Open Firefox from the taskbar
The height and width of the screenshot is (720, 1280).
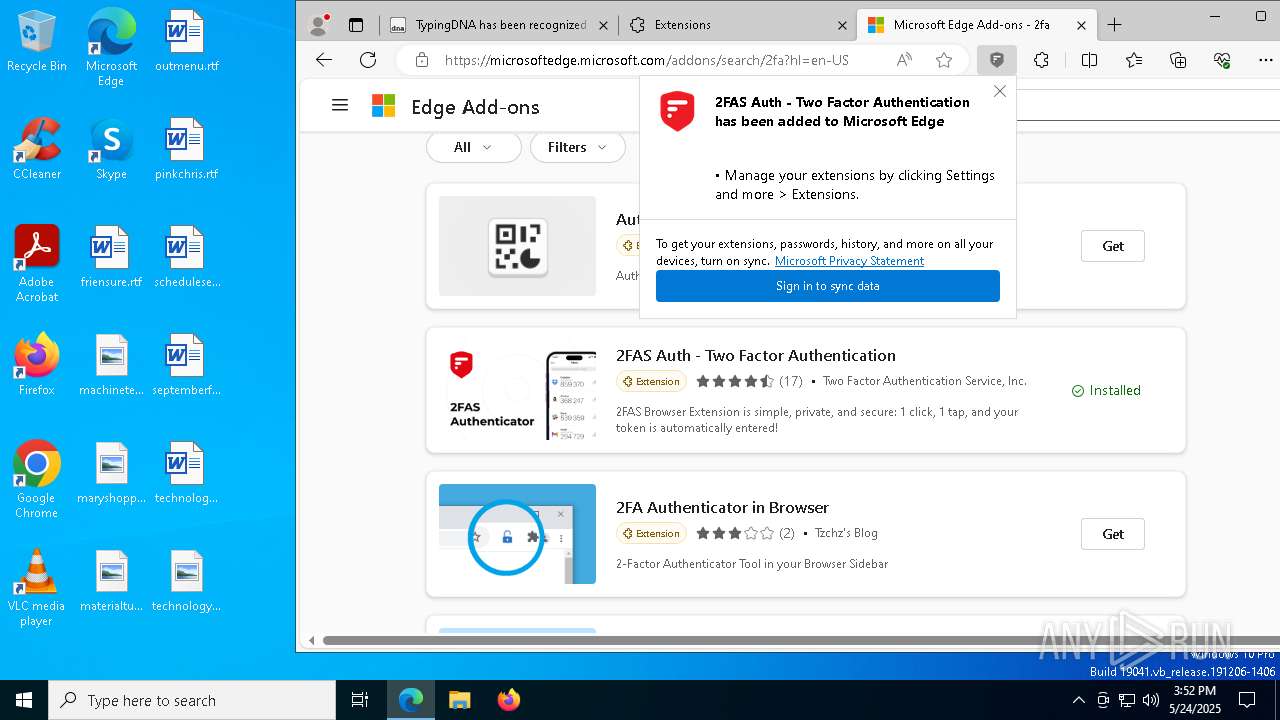508,700
